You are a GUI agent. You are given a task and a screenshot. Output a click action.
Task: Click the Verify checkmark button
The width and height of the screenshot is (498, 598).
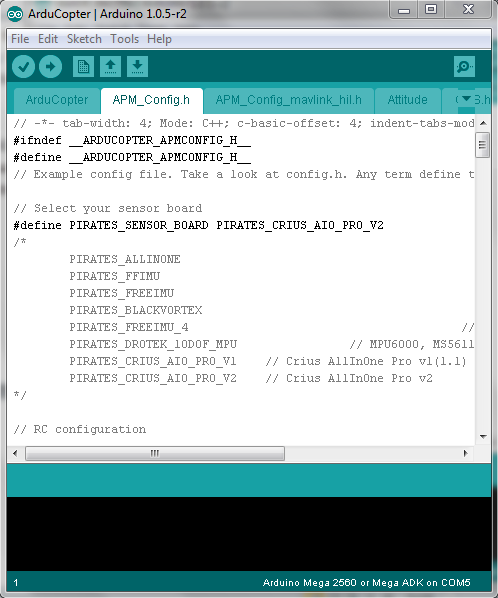23,67
